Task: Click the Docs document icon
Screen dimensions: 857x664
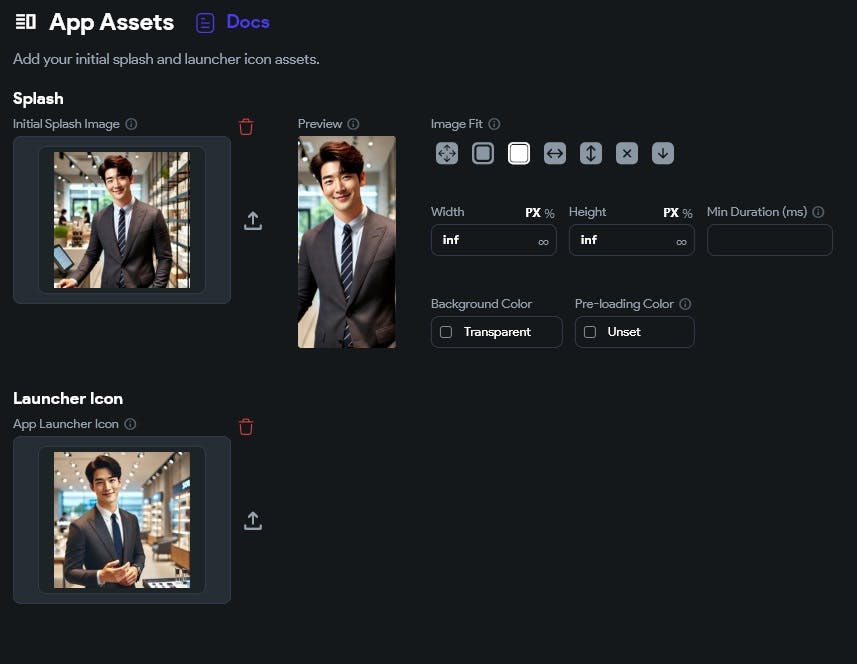Action: (205, 23)
